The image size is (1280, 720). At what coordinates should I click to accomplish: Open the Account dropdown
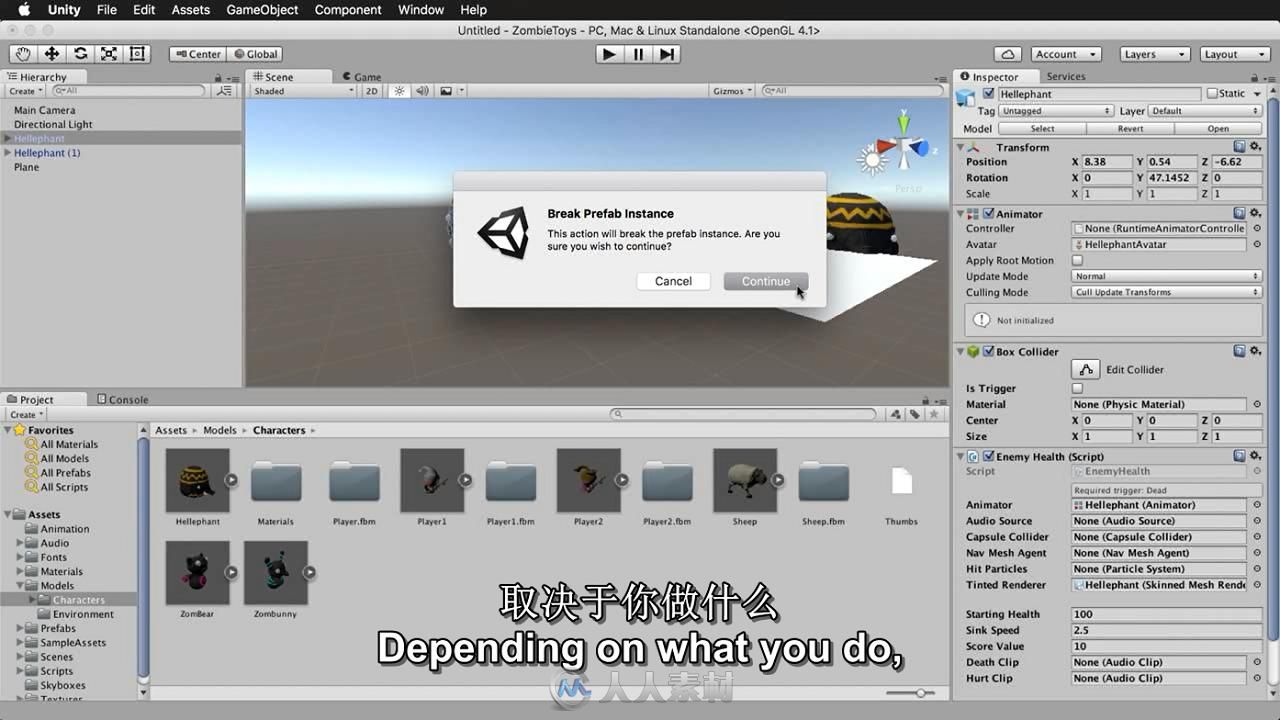[1064, 54]
